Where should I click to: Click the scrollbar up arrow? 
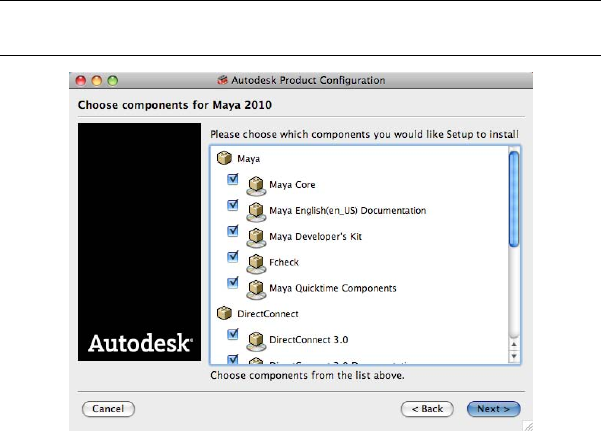[x=514, y=344]
